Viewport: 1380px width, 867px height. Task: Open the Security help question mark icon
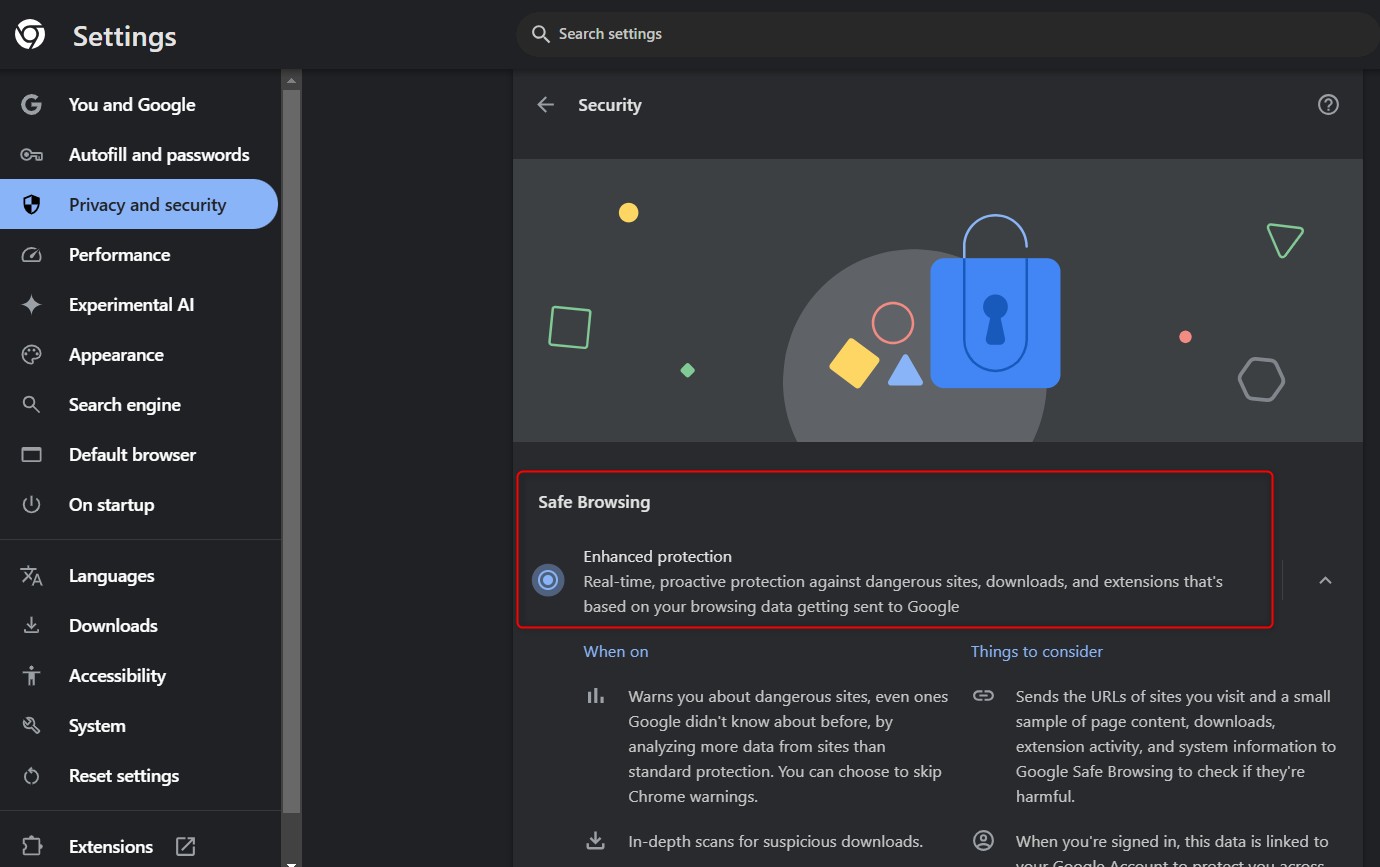point(1328,105)
